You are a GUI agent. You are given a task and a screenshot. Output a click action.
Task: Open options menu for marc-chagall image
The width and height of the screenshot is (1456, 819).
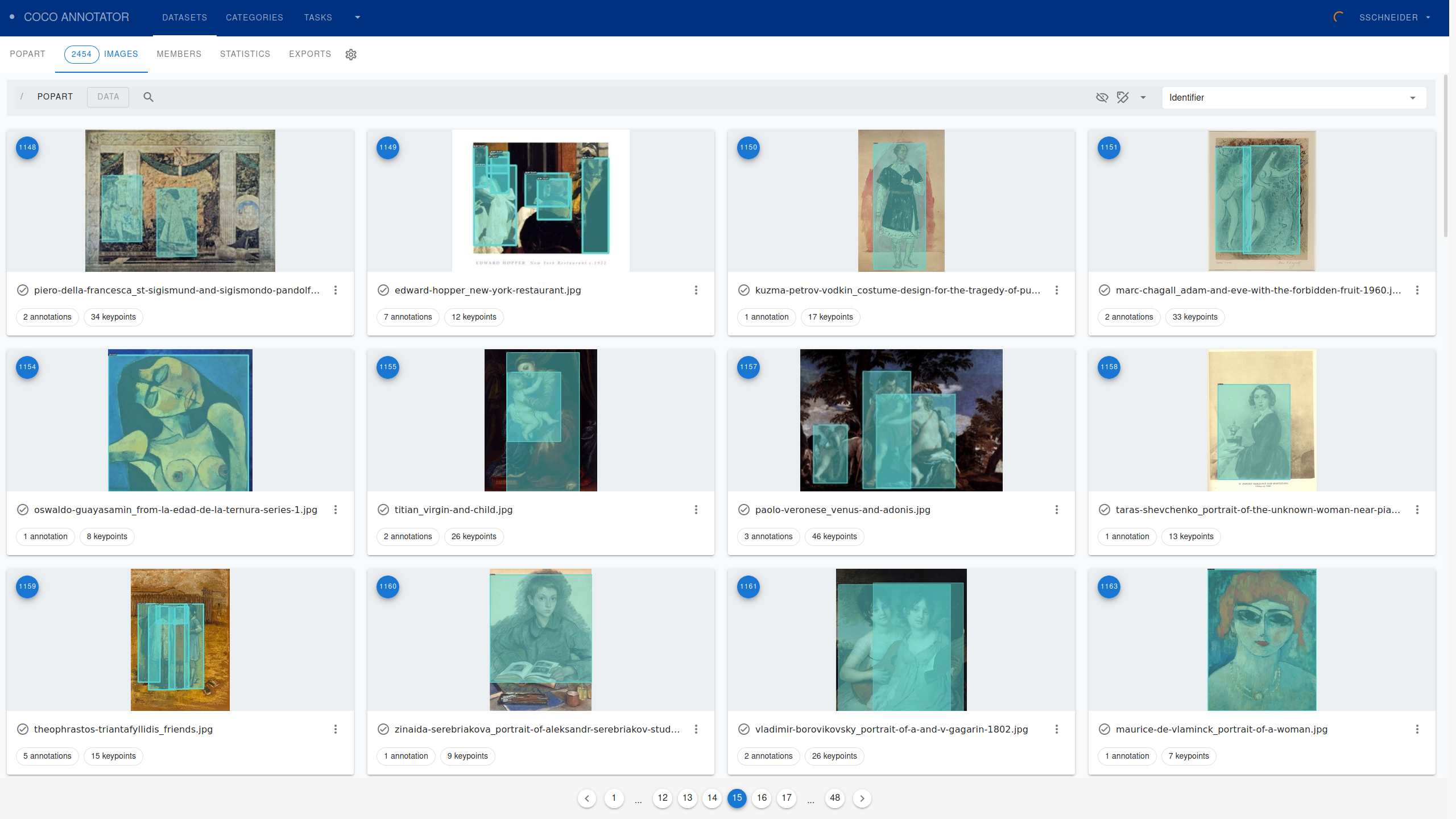click(1417, 290)
